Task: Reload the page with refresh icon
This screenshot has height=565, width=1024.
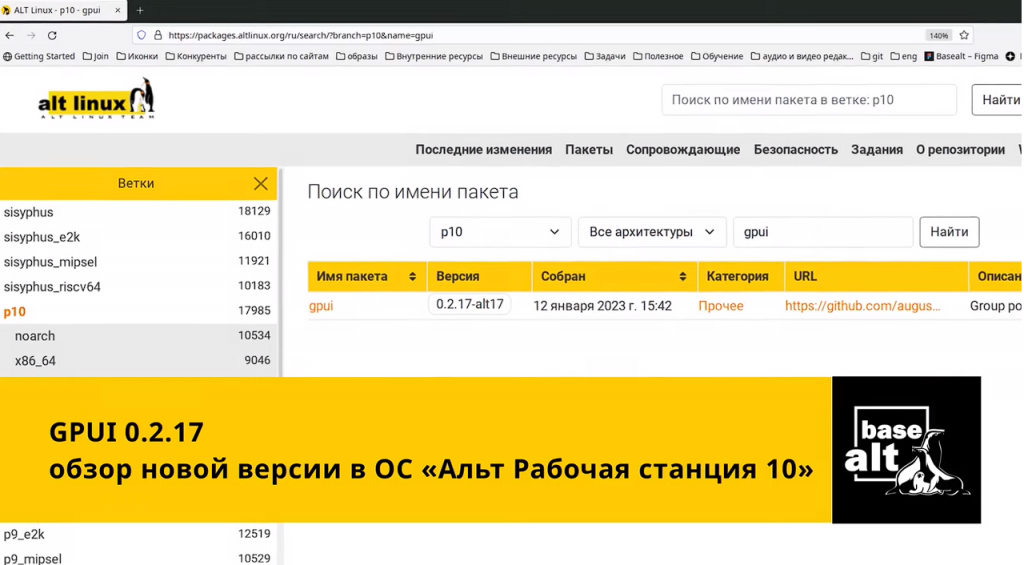Action: [52, 35]
